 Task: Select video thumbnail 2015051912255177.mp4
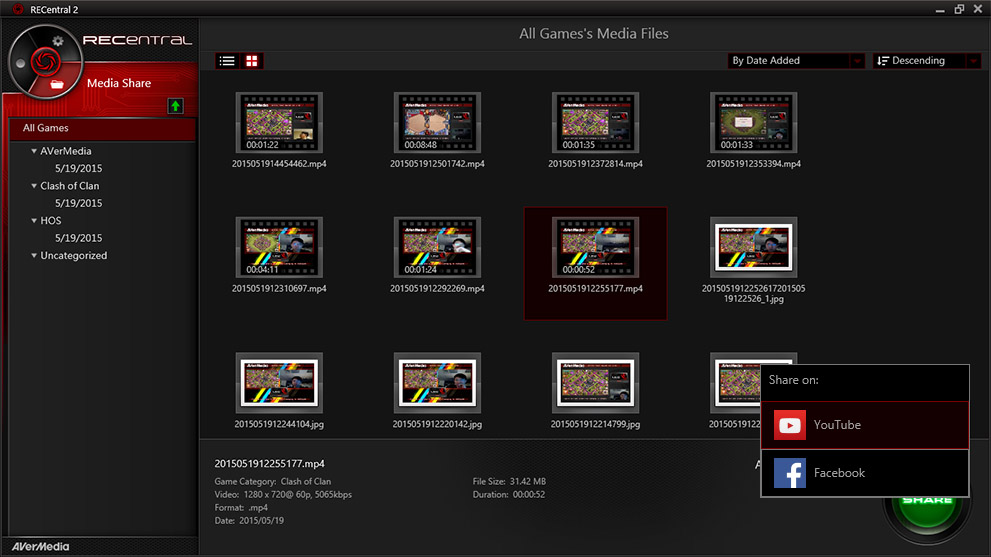[x=595, y=247]
